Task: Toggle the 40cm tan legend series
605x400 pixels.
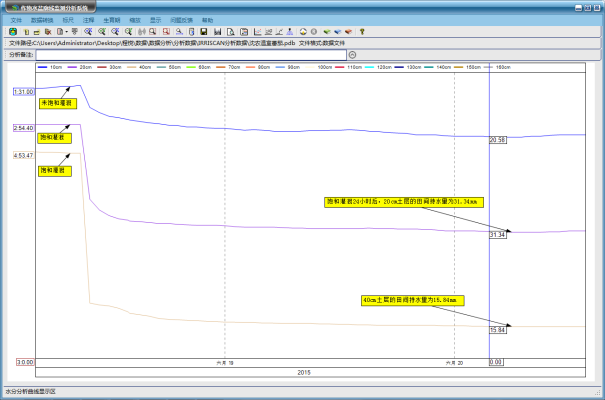Action: tap(139, 67)
